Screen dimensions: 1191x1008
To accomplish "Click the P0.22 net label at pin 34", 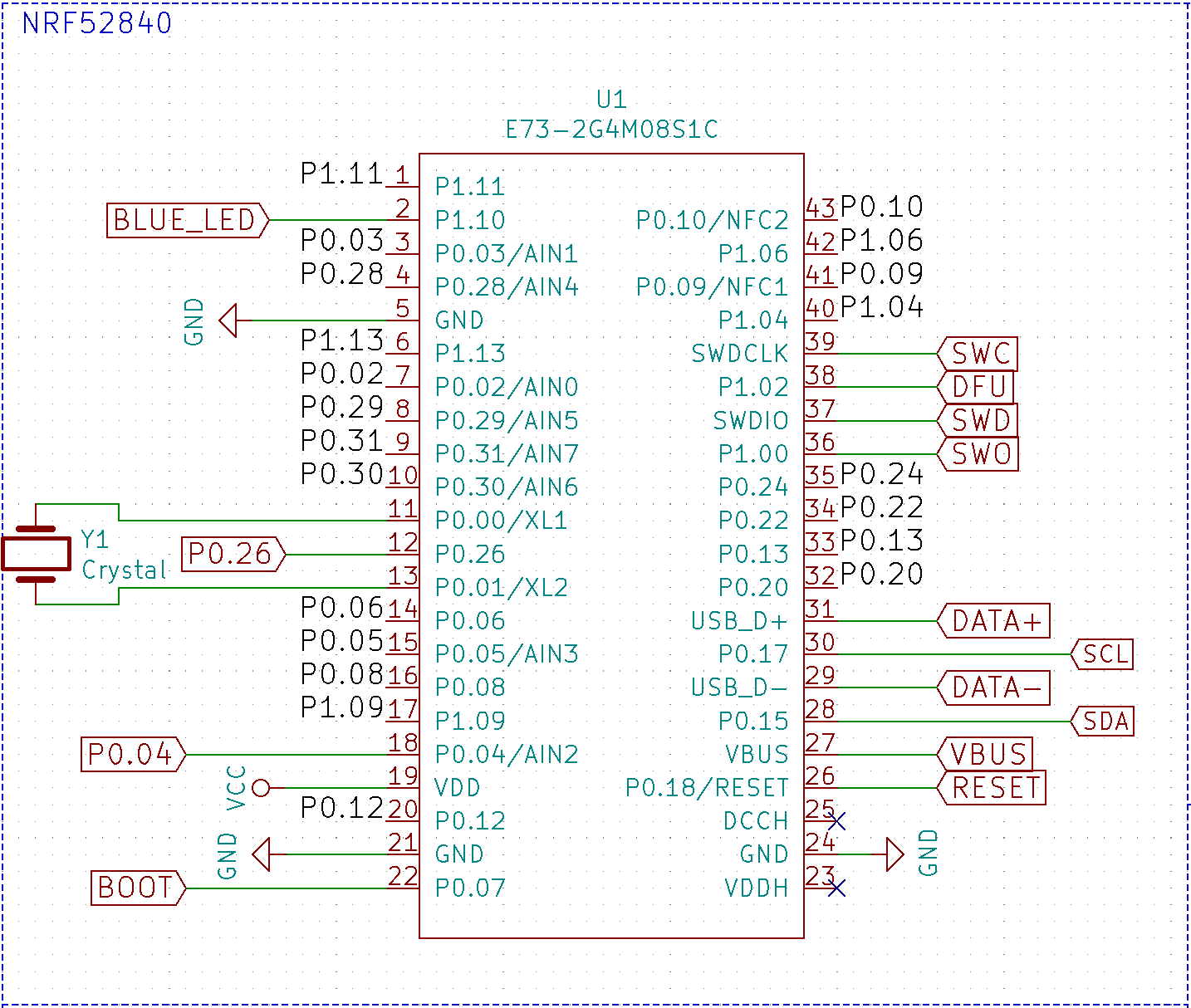I will (881, 506).
